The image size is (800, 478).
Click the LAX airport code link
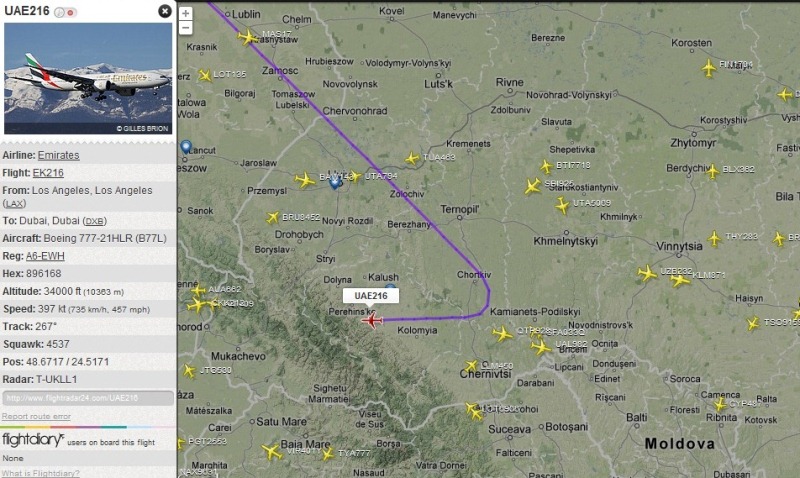pos(14,204)
